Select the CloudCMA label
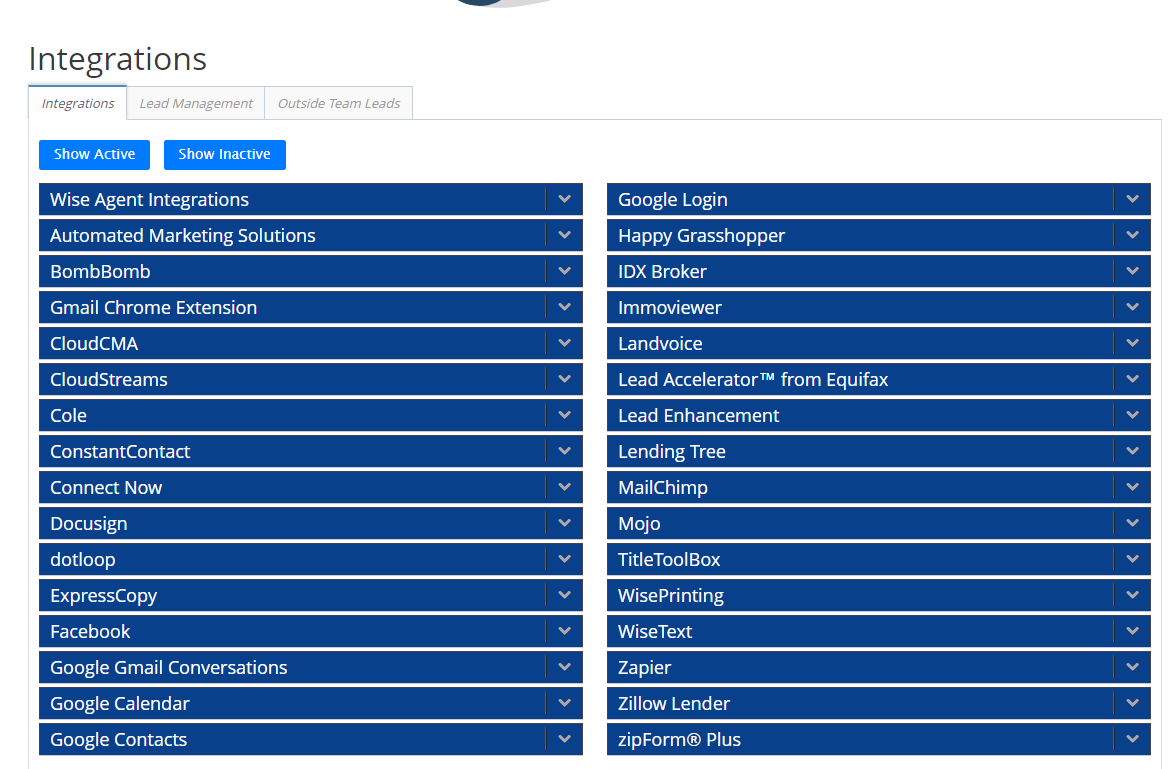Viewport: 1168px width, 769px height. [94, 344]
